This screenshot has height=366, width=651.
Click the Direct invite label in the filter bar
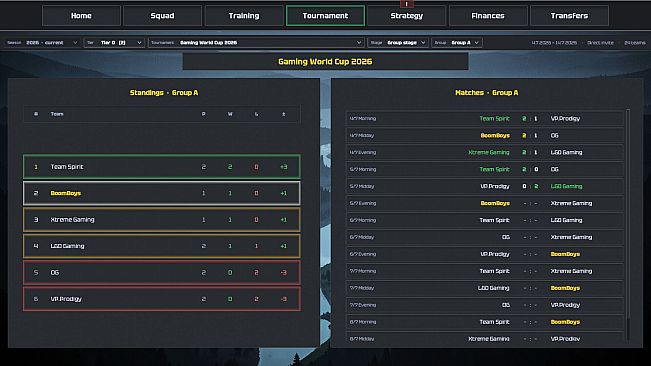click(x=600, y=43)
